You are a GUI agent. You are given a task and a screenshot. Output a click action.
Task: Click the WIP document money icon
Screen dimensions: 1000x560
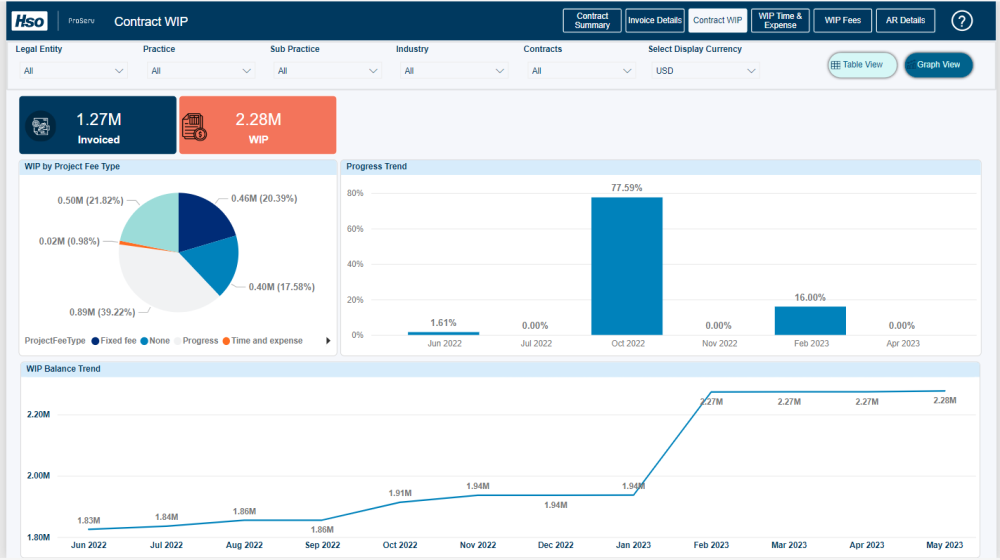(x=195, y=126)
